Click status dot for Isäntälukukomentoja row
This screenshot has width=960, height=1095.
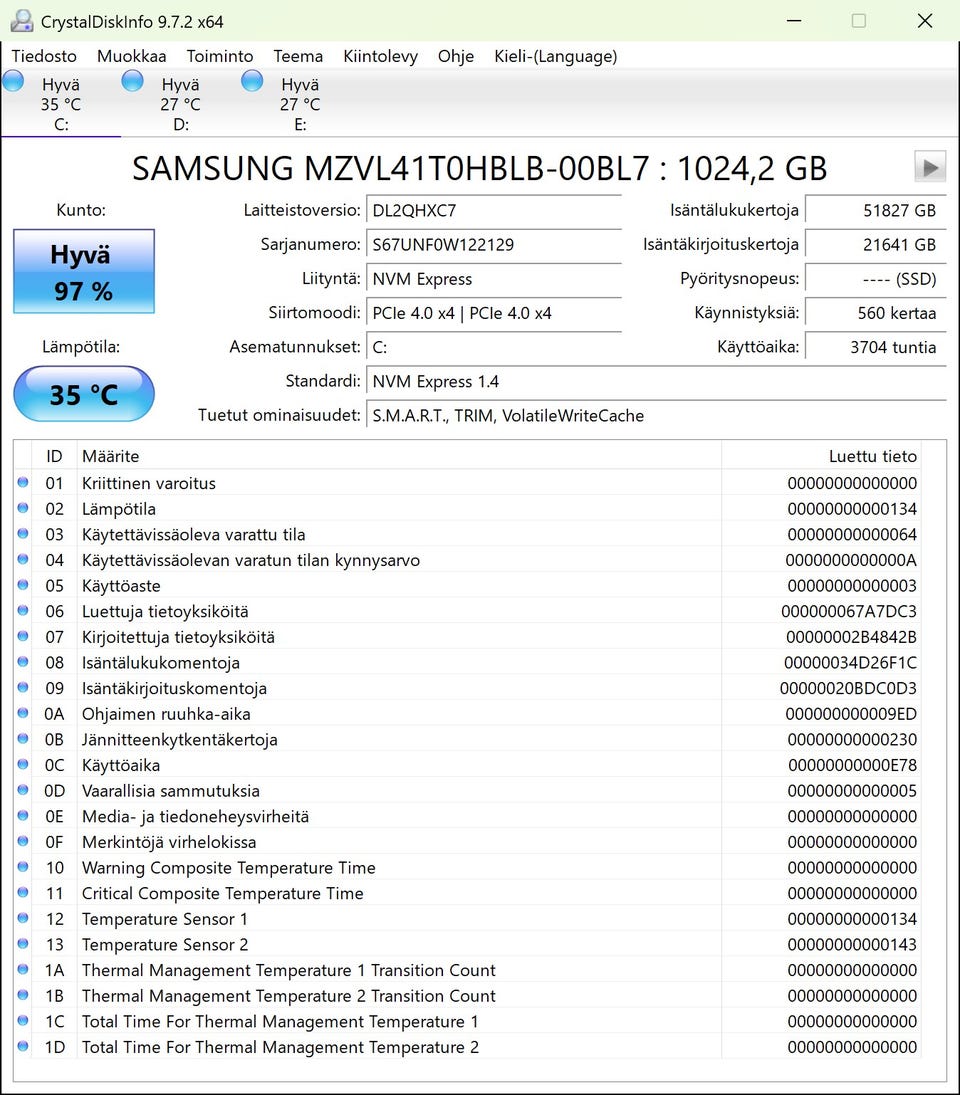23,662
